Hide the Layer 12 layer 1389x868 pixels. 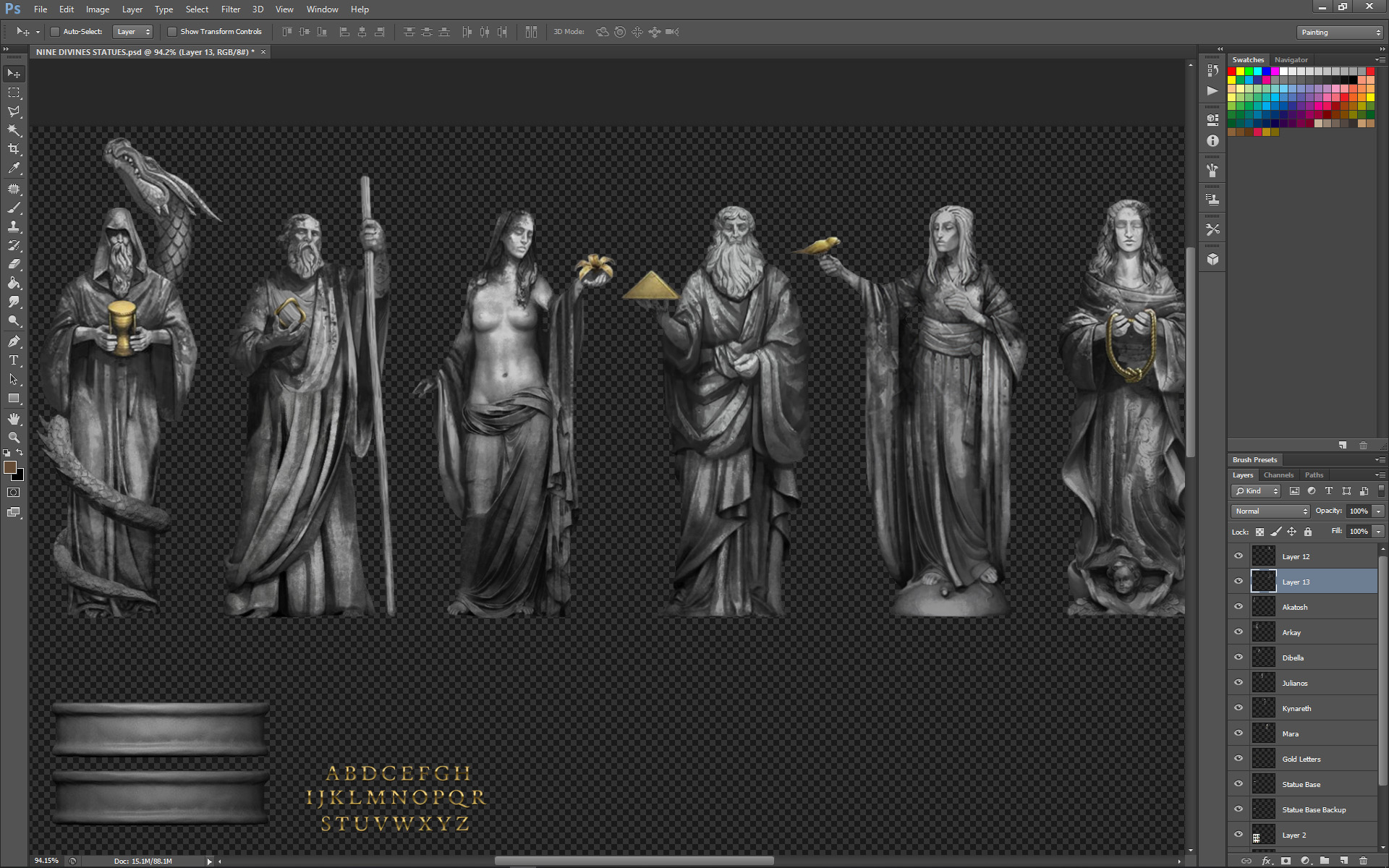[x=1239, y=556]
